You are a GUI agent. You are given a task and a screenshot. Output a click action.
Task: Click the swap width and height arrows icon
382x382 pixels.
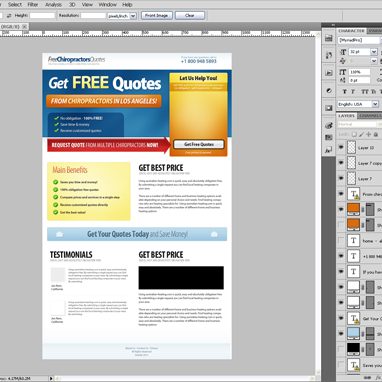[x=9, y=16]
